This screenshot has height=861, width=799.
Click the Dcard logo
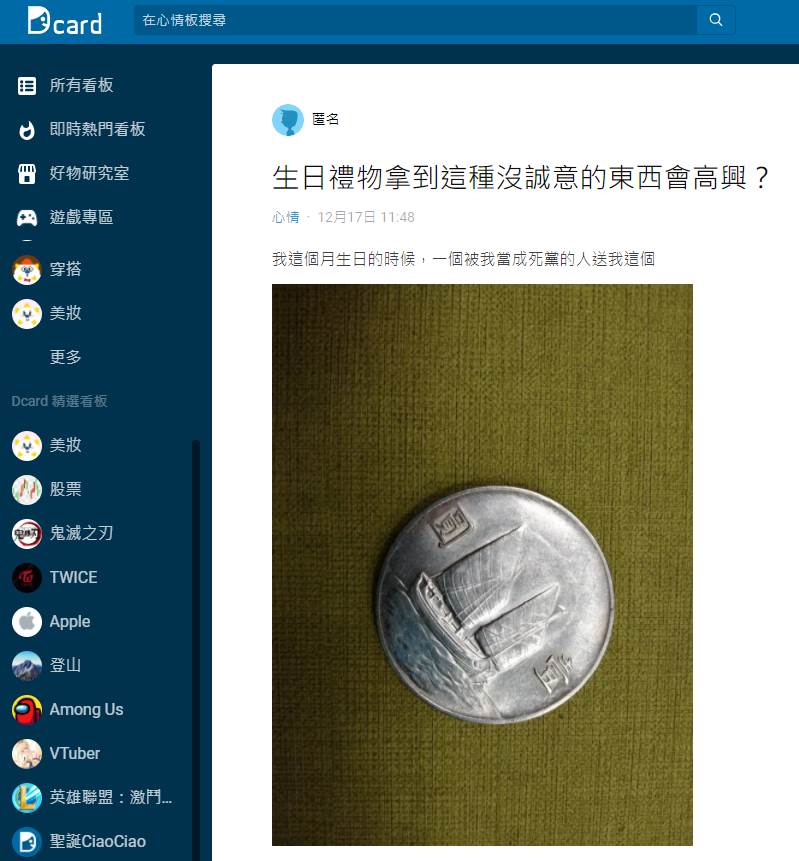pyautogui.click(x=64, y=21)
